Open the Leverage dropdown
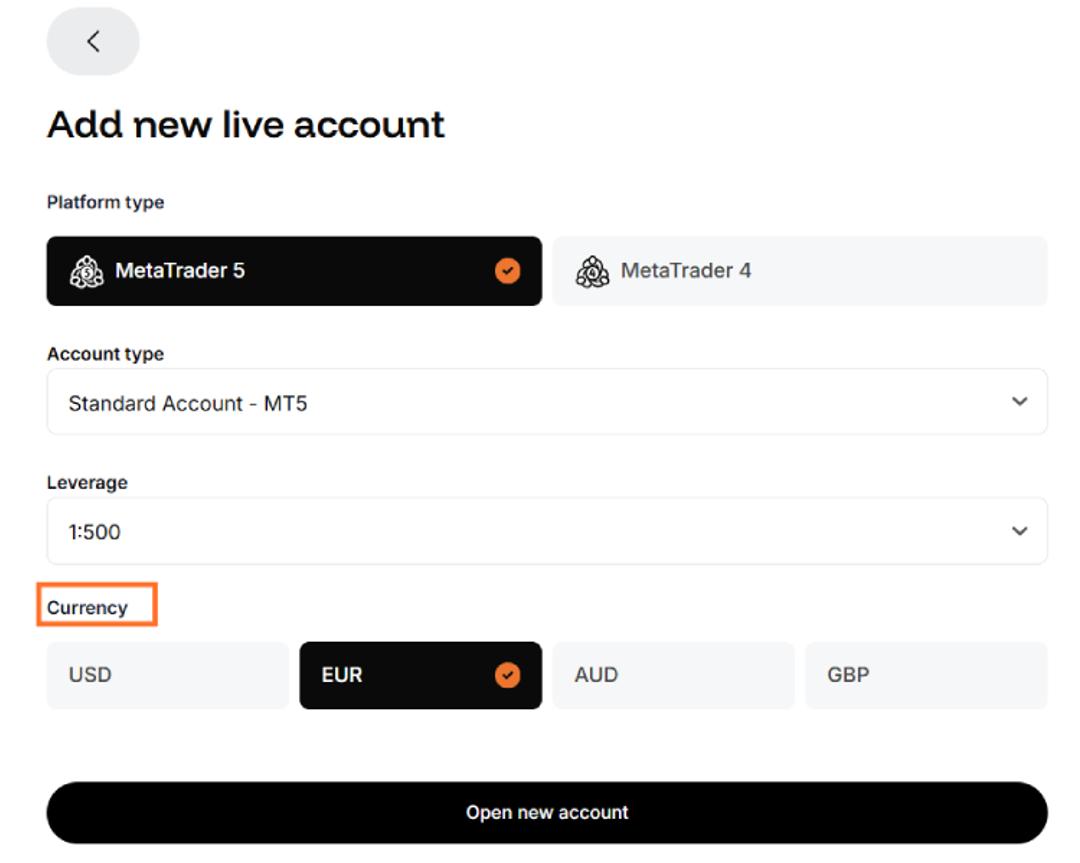This screenshot has width=1080, height=863. 547,531
